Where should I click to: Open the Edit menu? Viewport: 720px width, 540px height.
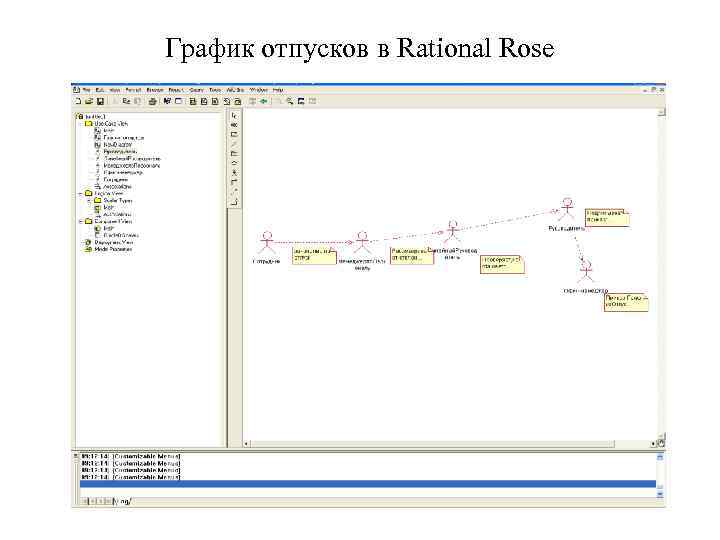[100, 90]
